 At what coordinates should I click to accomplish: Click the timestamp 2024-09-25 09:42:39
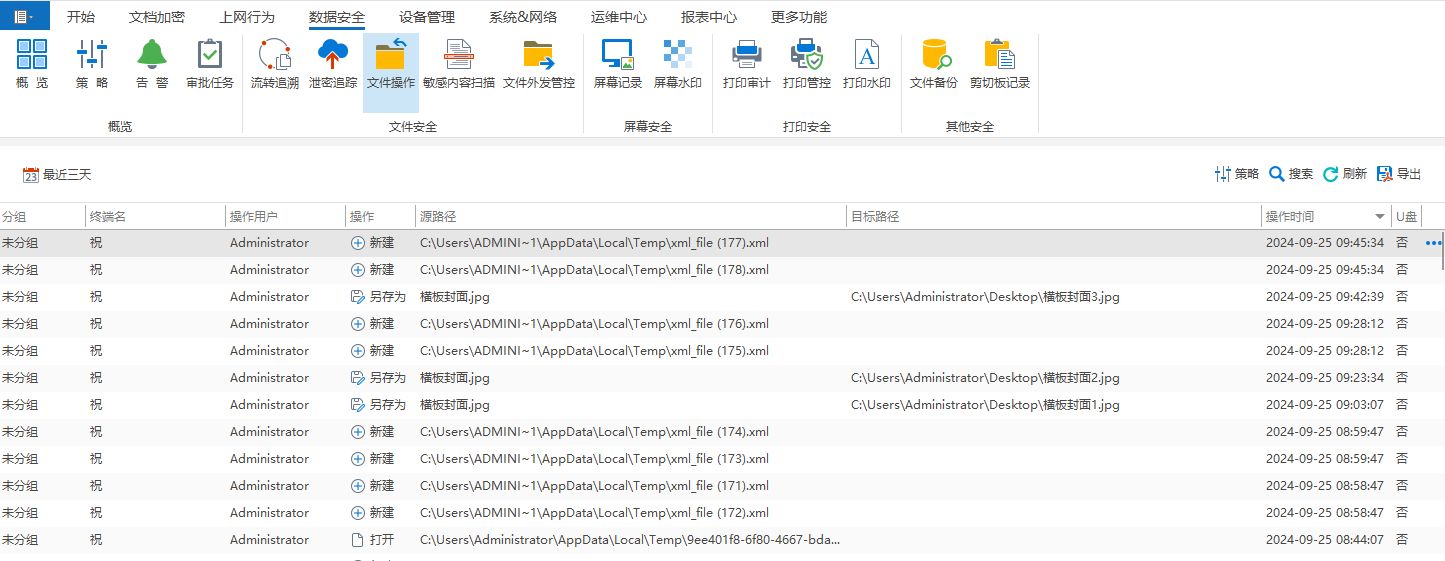click(1325, 297)
